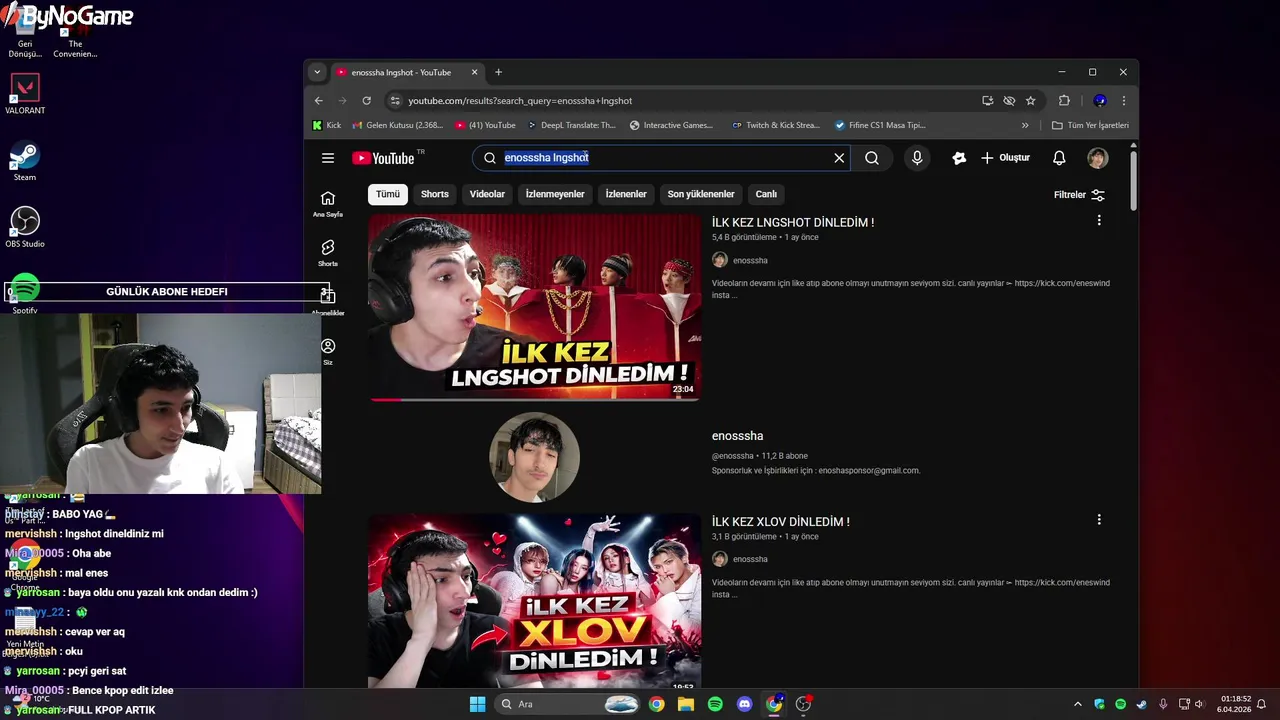The image size is (1280, 720).
Task: Select the İzlenmeyenler filter chip
Action: point(555,194)
